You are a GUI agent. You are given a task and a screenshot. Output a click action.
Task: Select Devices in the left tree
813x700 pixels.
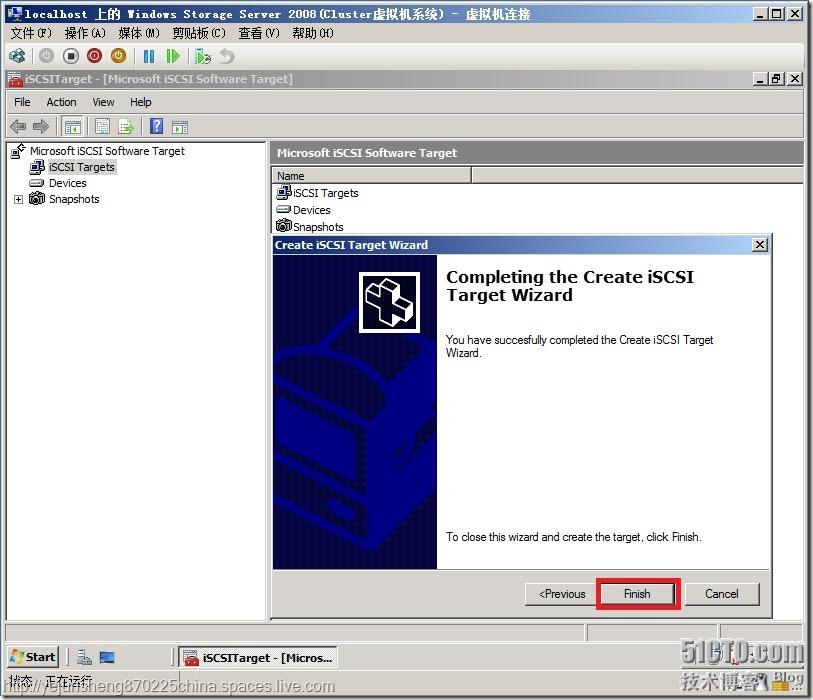click(67, 183)
